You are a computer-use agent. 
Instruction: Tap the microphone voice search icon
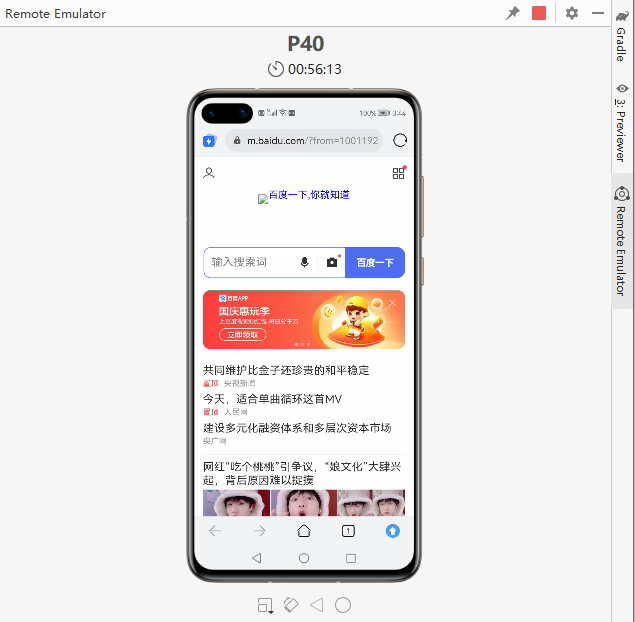(x=305, y=262)
